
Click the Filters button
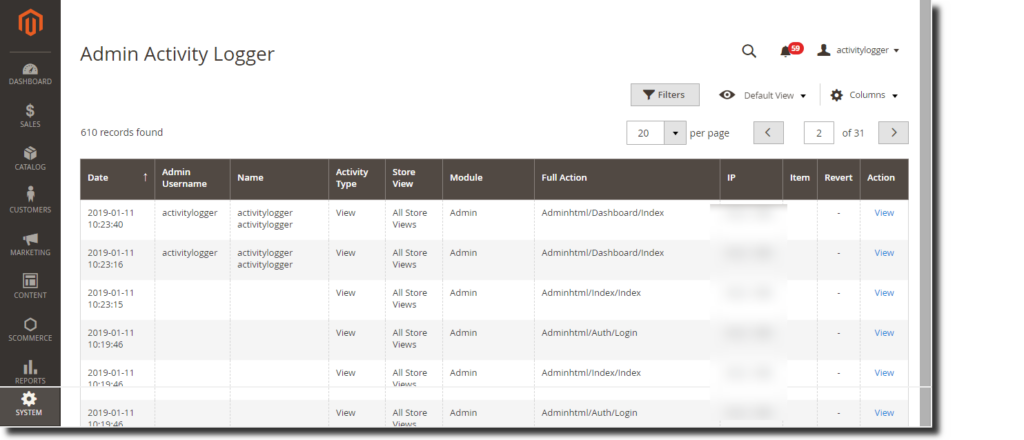664,95
